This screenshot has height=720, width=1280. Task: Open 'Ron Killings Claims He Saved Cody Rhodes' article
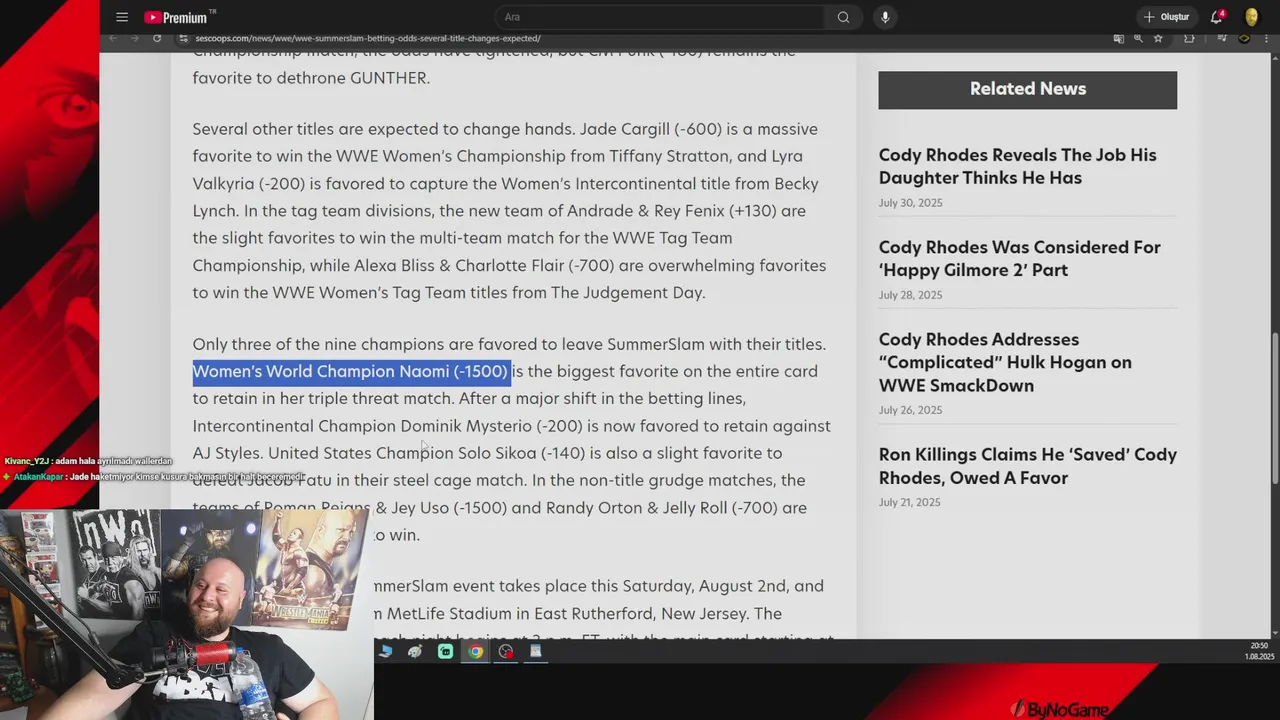click(1027, 466)
